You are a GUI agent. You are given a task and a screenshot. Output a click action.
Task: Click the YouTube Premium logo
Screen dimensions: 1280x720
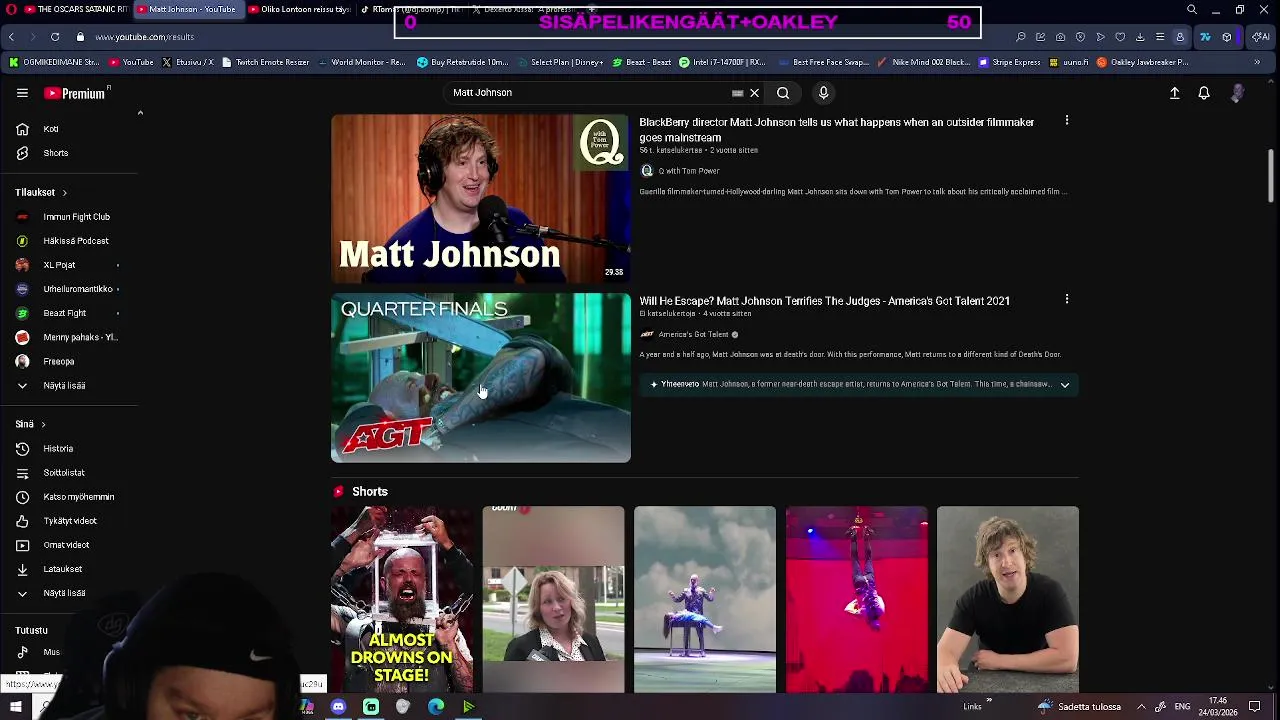[76, 93]
